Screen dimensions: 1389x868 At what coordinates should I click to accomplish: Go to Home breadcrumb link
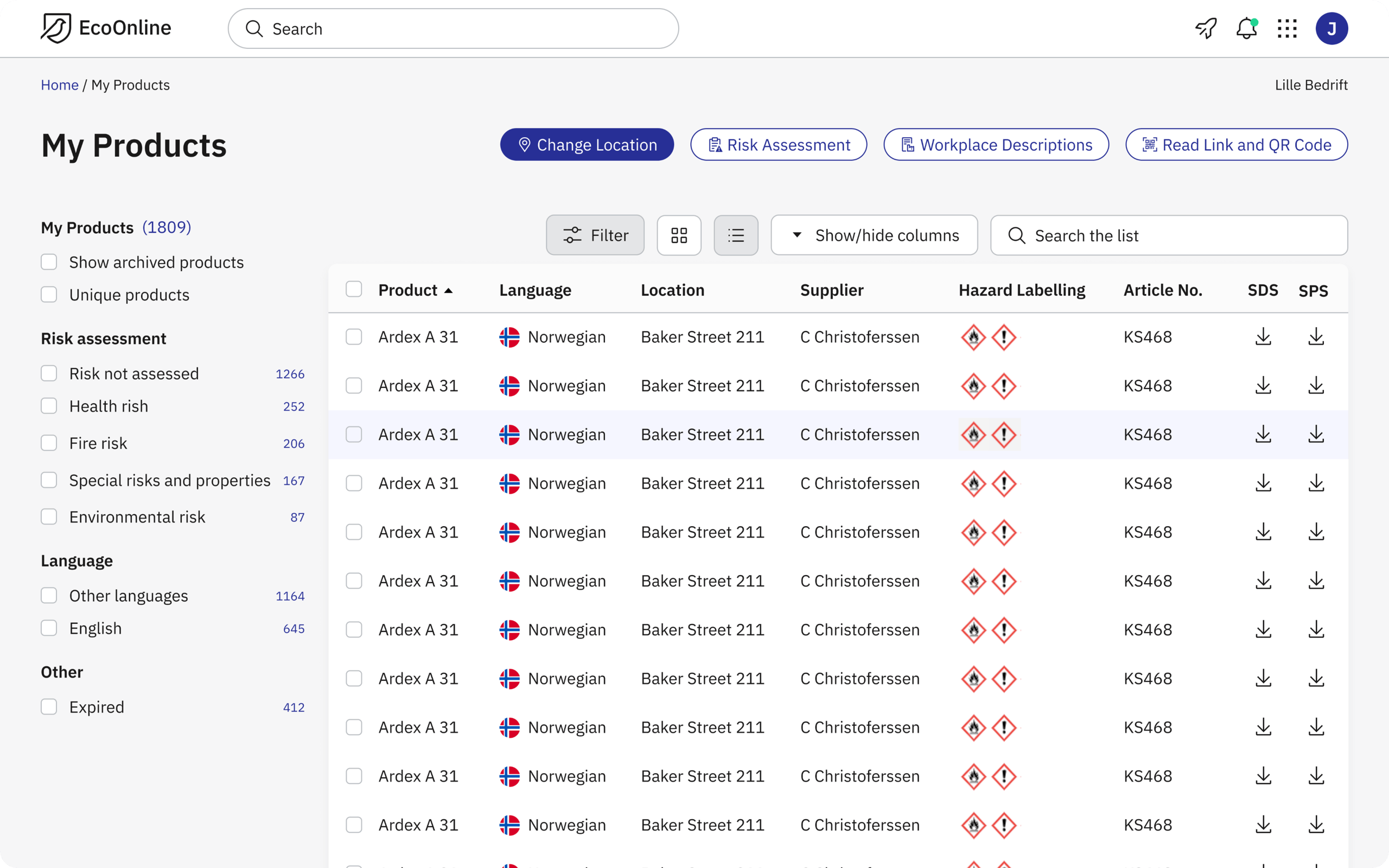tap(59, 85)
